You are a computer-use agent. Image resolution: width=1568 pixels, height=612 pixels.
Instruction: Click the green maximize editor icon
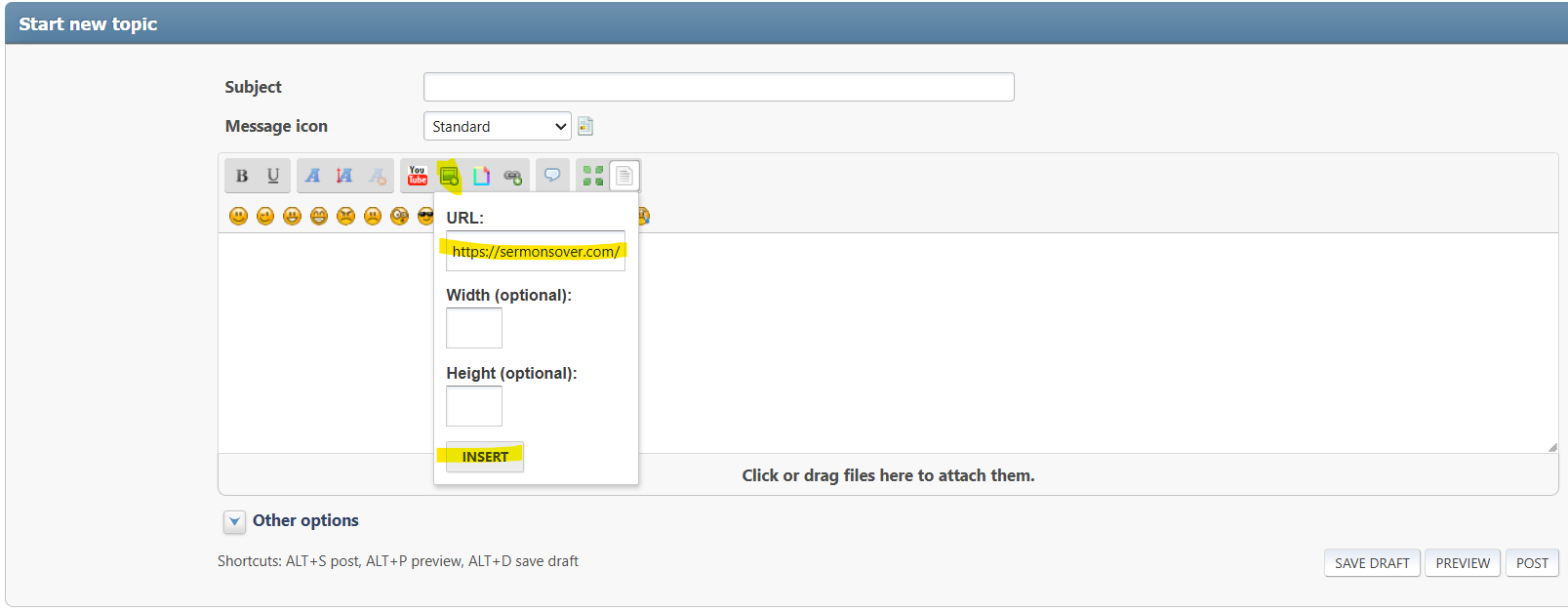coord(592,176)
